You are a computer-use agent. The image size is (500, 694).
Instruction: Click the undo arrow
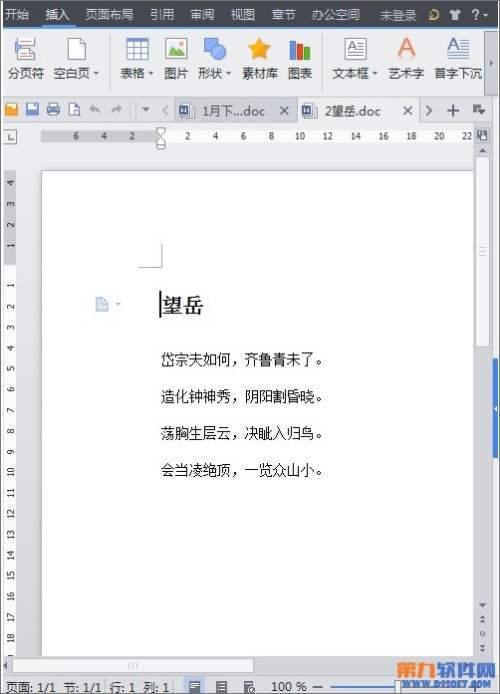(95, 109)
